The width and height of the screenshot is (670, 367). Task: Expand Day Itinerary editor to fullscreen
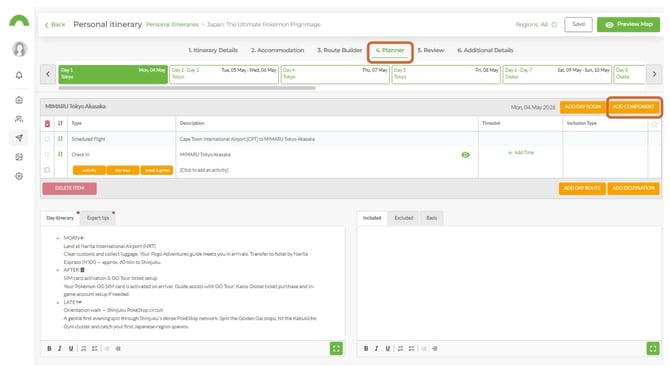336,349
